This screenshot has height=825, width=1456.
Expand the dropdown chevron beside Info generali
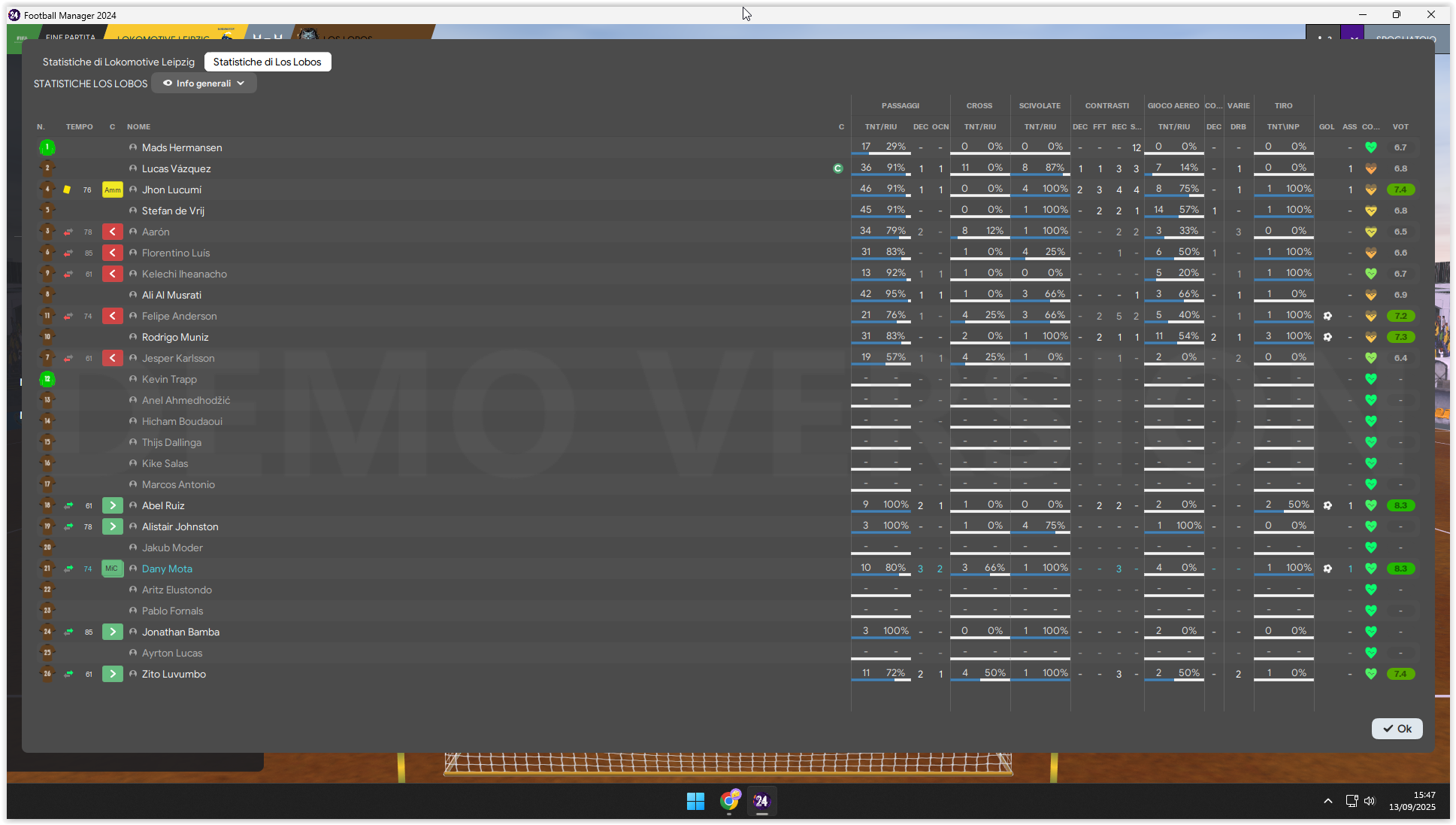[x=241, y=83]
